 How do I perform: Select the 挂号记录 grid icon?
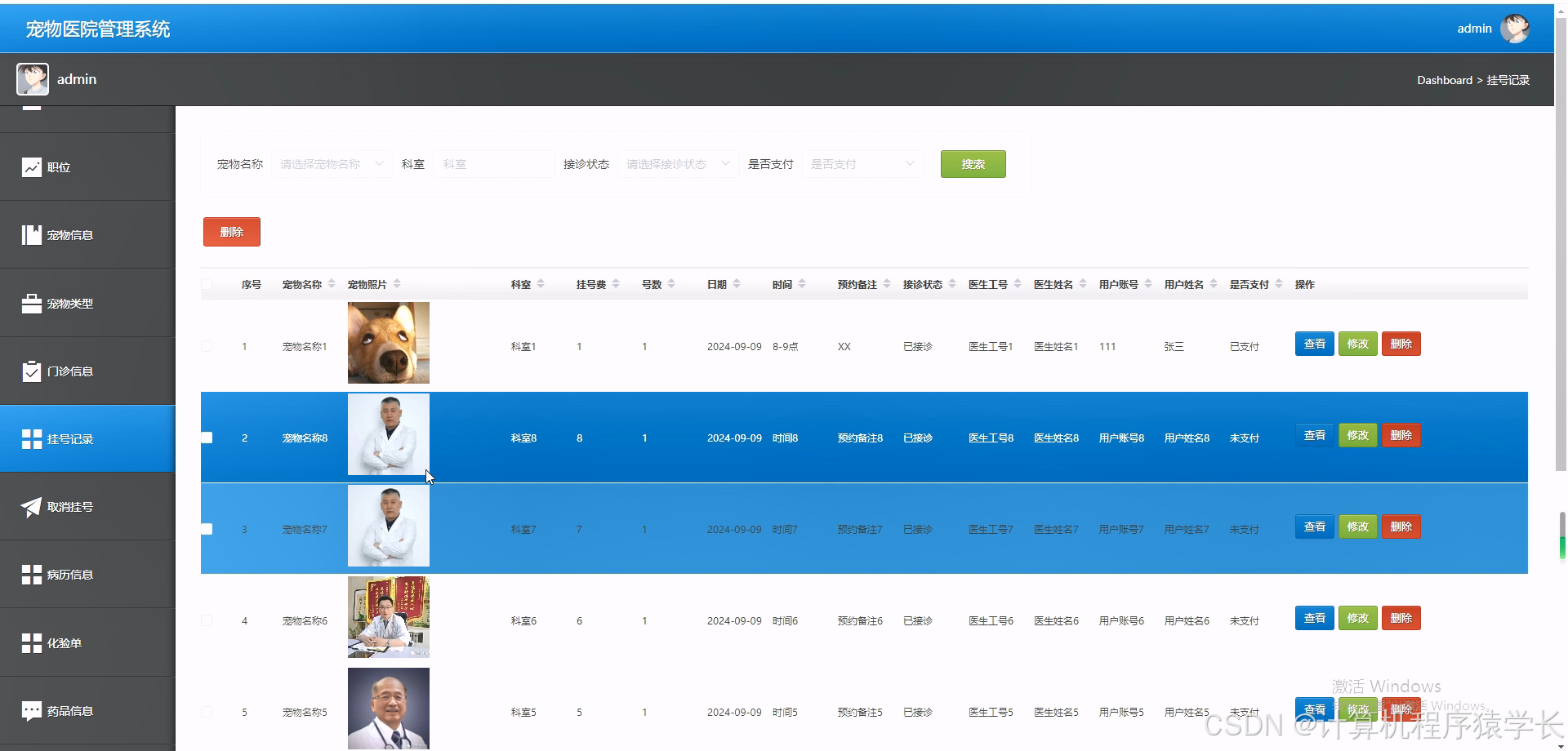[x=31, y=438]
